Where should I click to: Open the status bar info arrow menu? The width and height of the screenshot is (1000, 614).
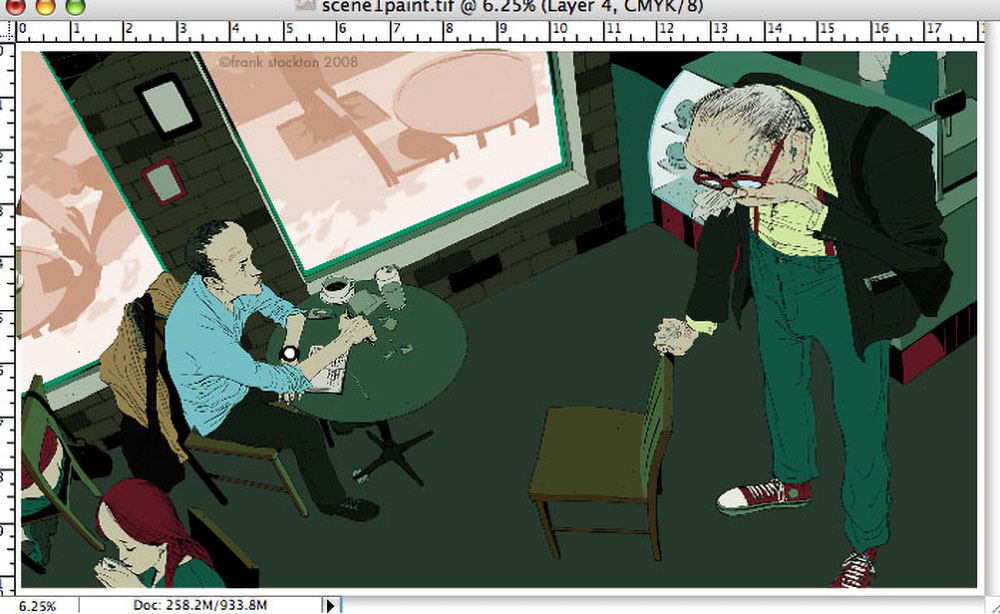[x=331, y=605]
